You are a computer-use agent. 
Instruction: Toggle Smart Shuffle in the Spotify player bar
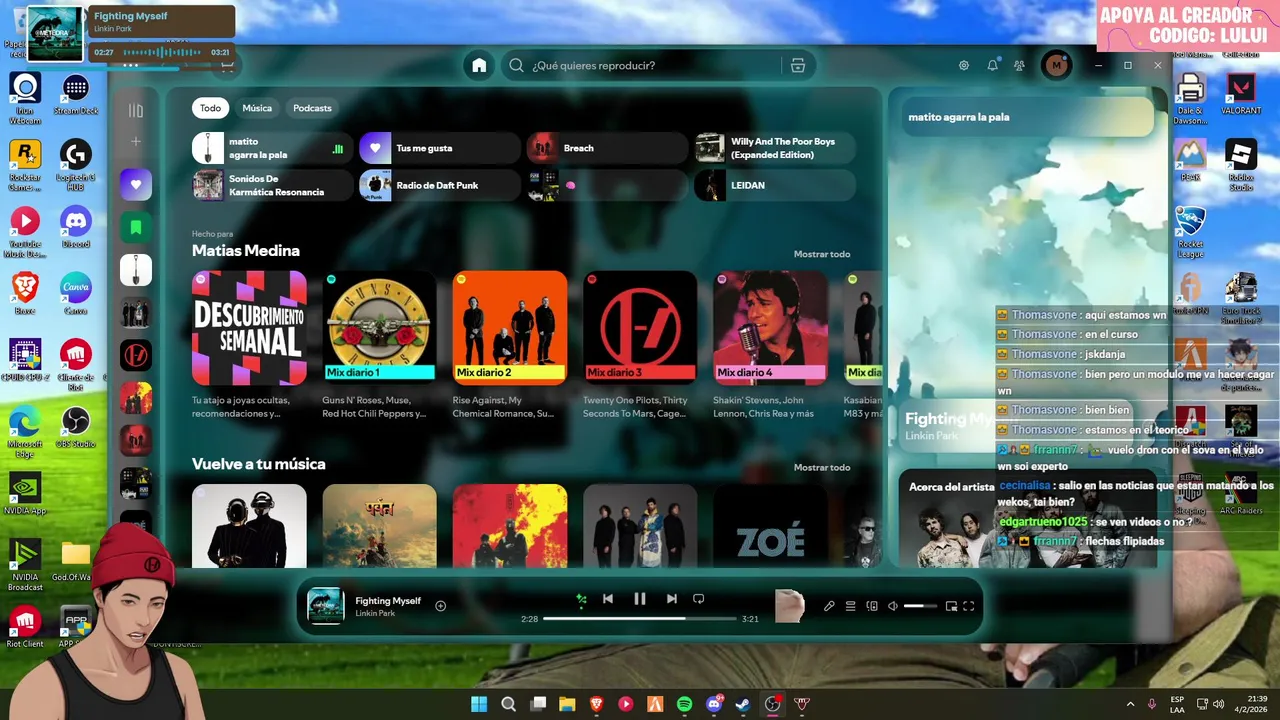581,599
